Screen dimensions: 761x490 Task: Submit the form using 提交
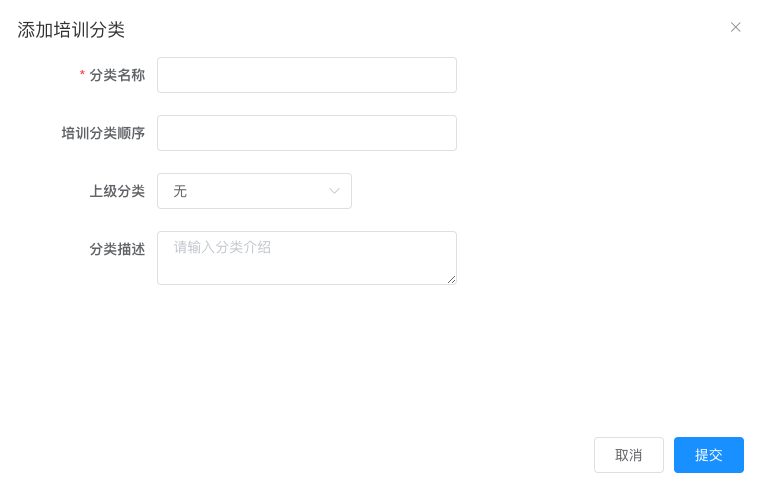tap(709, 455)
